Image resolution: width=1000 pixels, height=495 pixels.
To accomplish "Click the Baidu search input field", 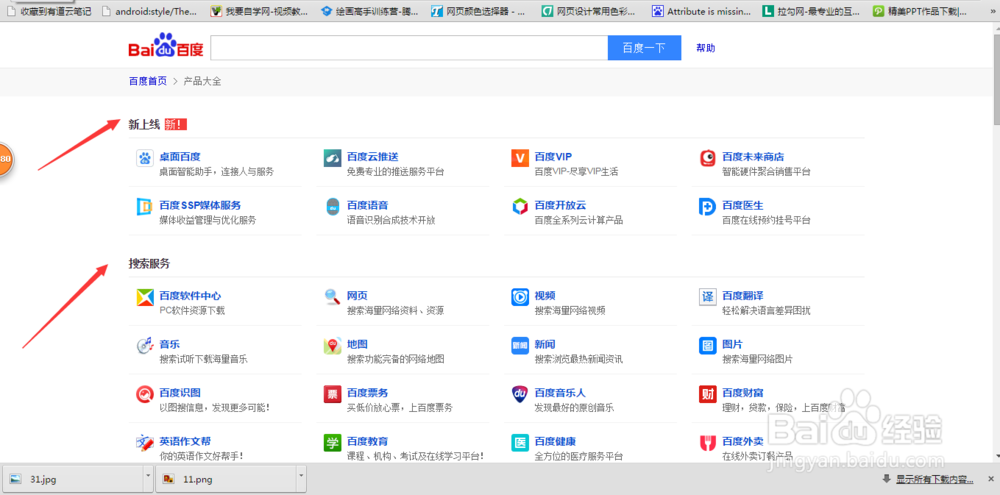I will pos(409,48).
